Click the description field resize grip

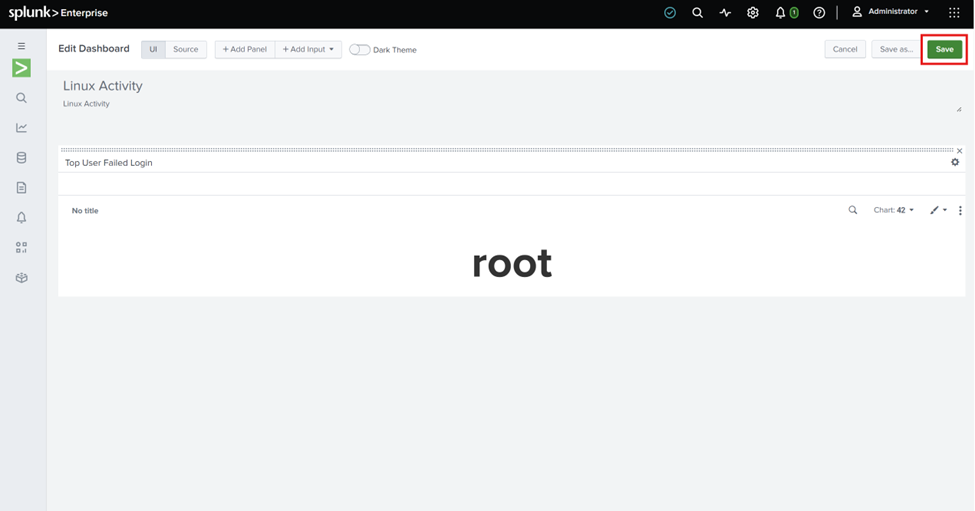[x=959, y=109]
